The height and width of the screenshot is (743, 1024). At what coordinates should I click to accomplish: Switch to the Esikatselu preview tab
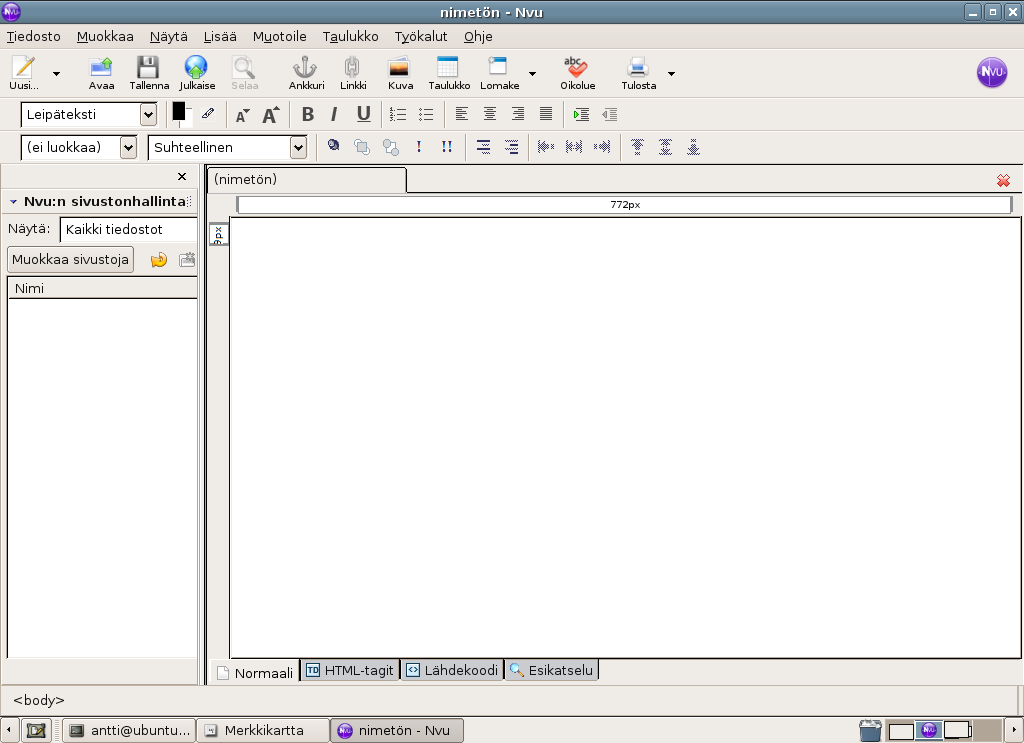[552, 670]
